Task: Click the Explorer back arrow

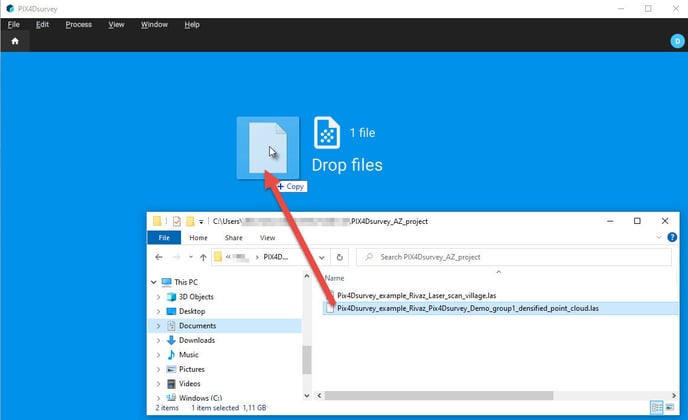Action: click(156, 257)
